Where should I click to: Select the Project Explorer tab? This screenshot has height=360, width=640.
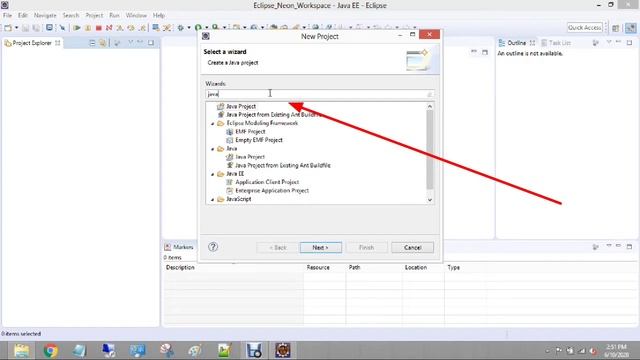(32, 43)
